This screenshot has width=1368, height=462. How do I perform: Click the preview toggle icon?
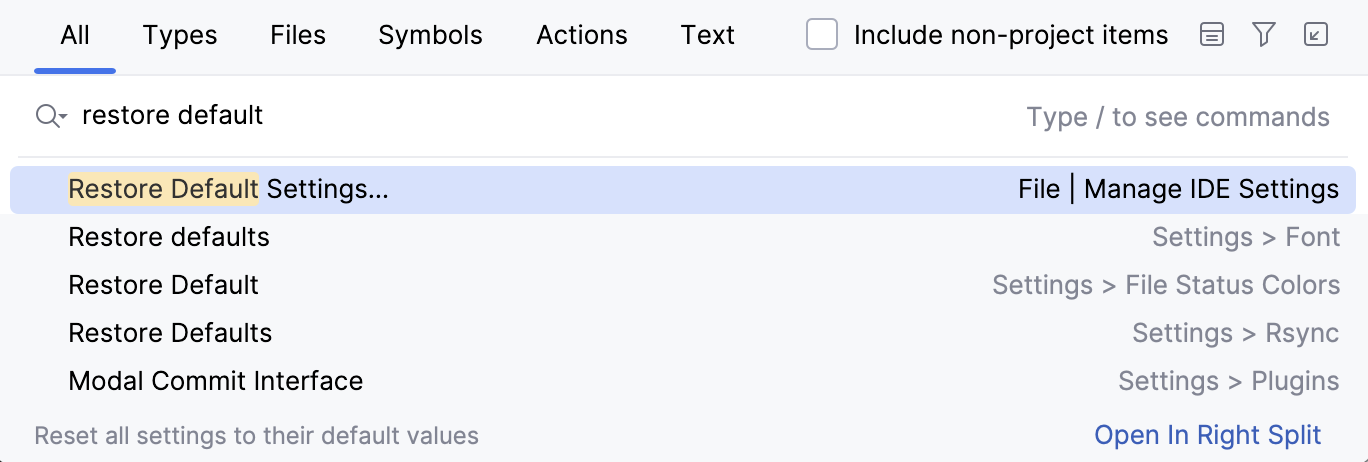(1212, 36)
